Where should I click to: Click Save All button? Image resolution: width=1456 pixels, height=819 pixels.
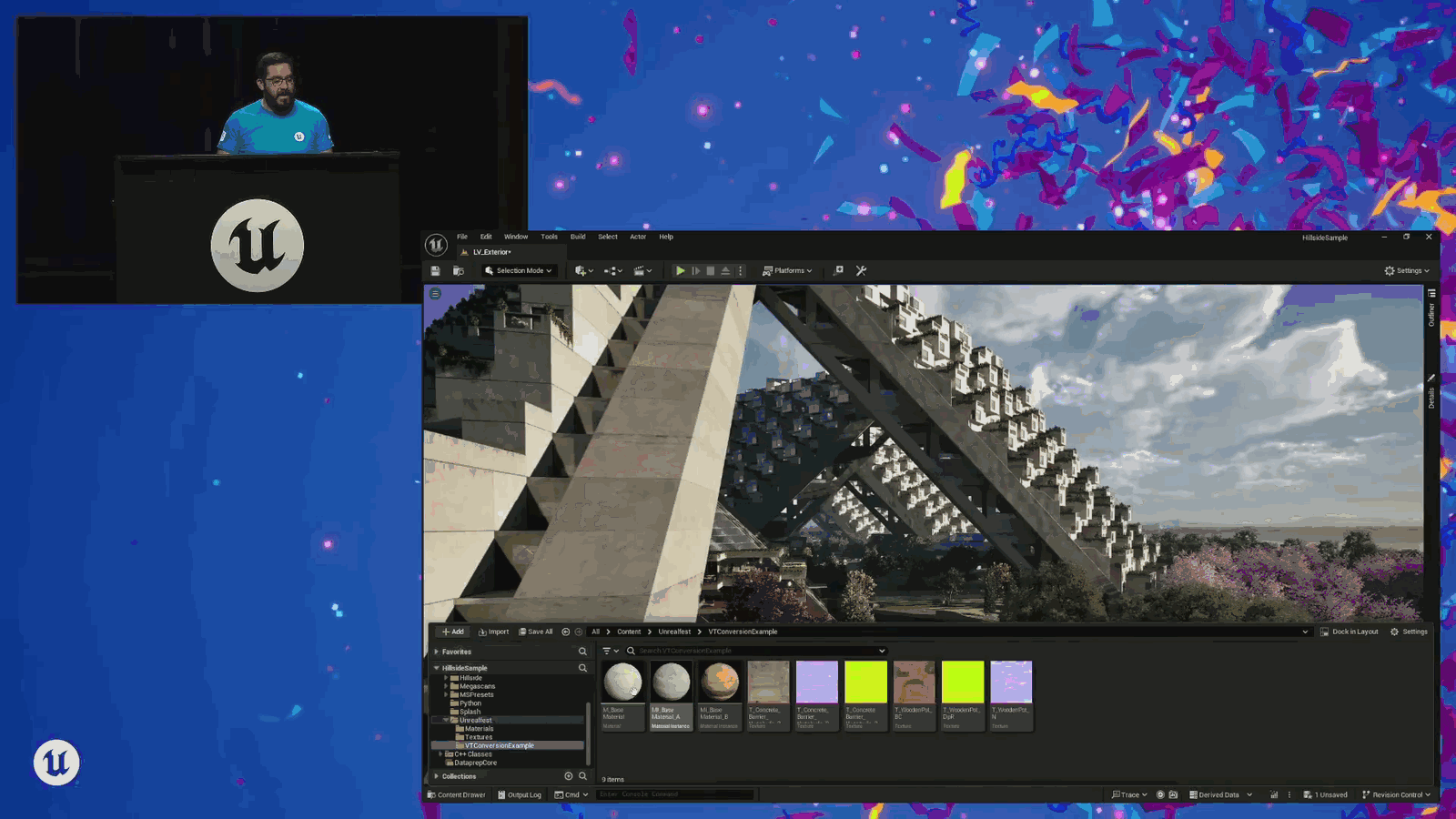pos(535,632)
